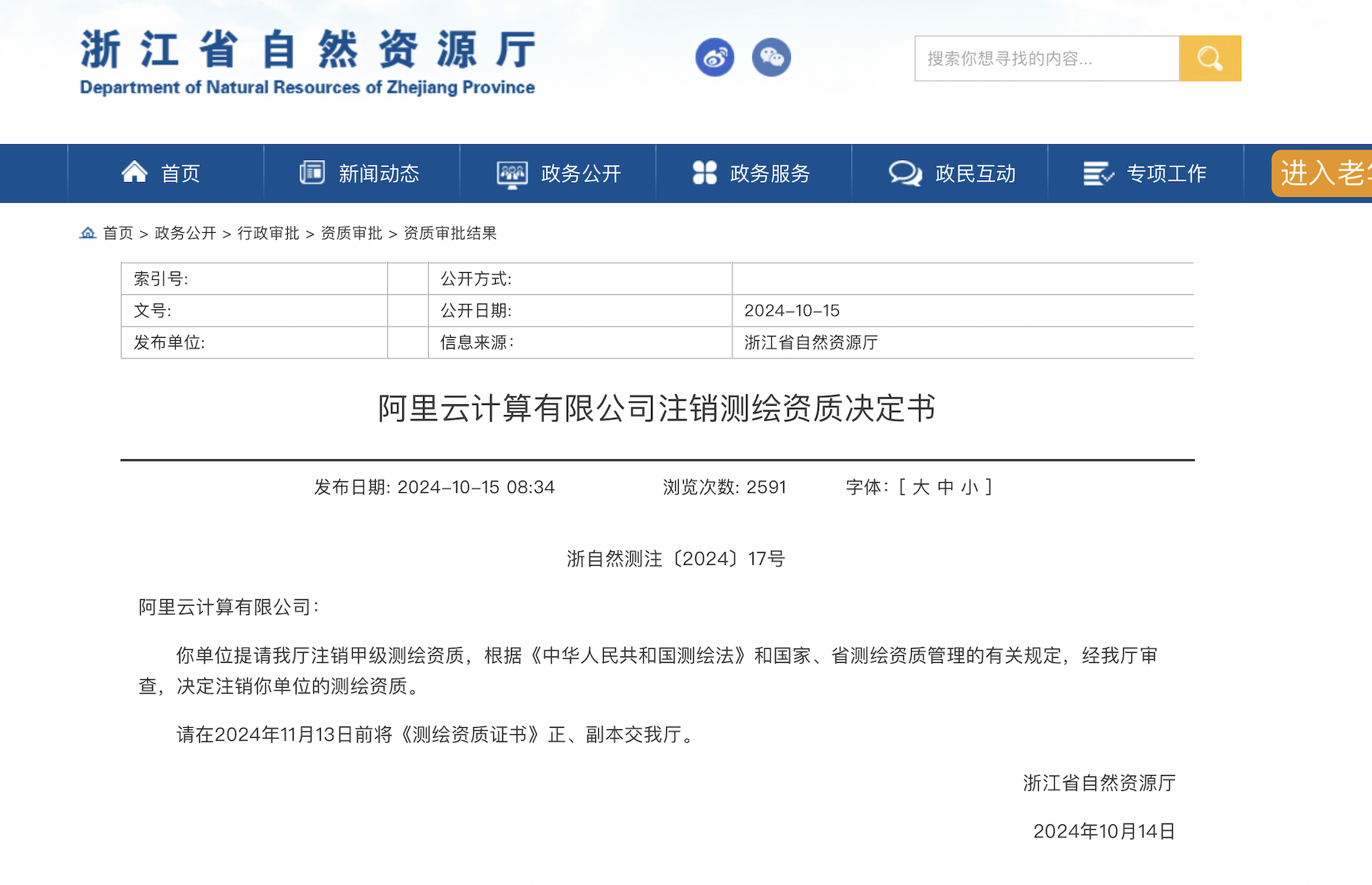
Task: Open the 政务公开 navigation menu
Action: [x=580, y=174]
